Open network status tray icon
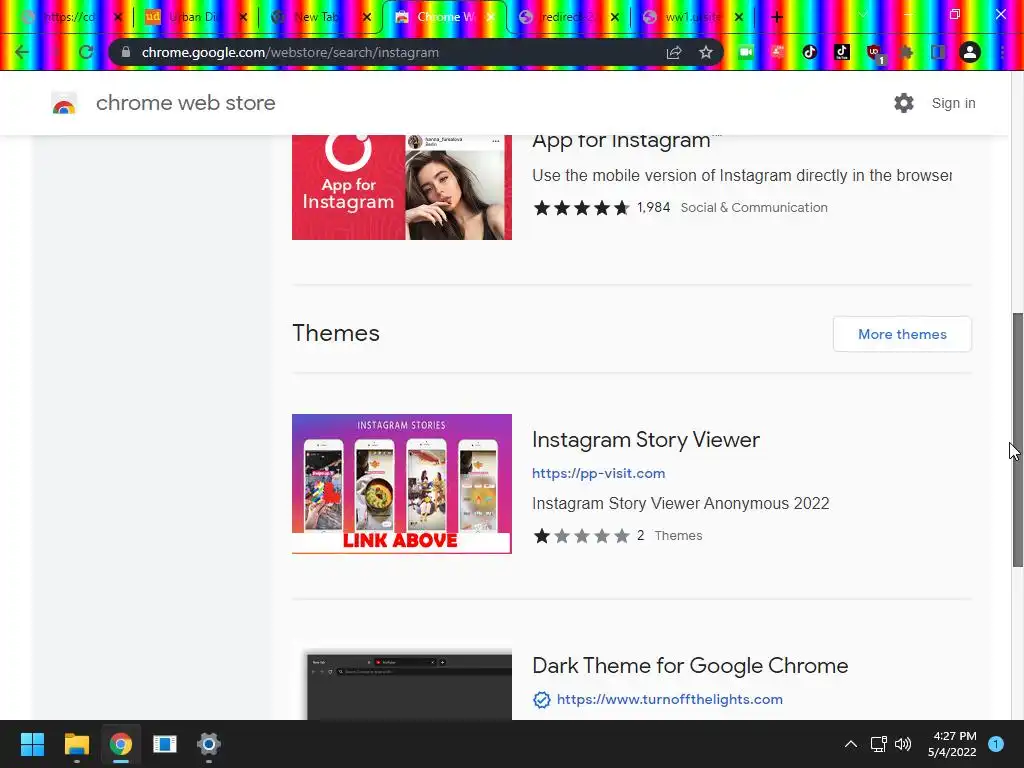Viewport: 1024px width, 768px height. click(878, 744)
